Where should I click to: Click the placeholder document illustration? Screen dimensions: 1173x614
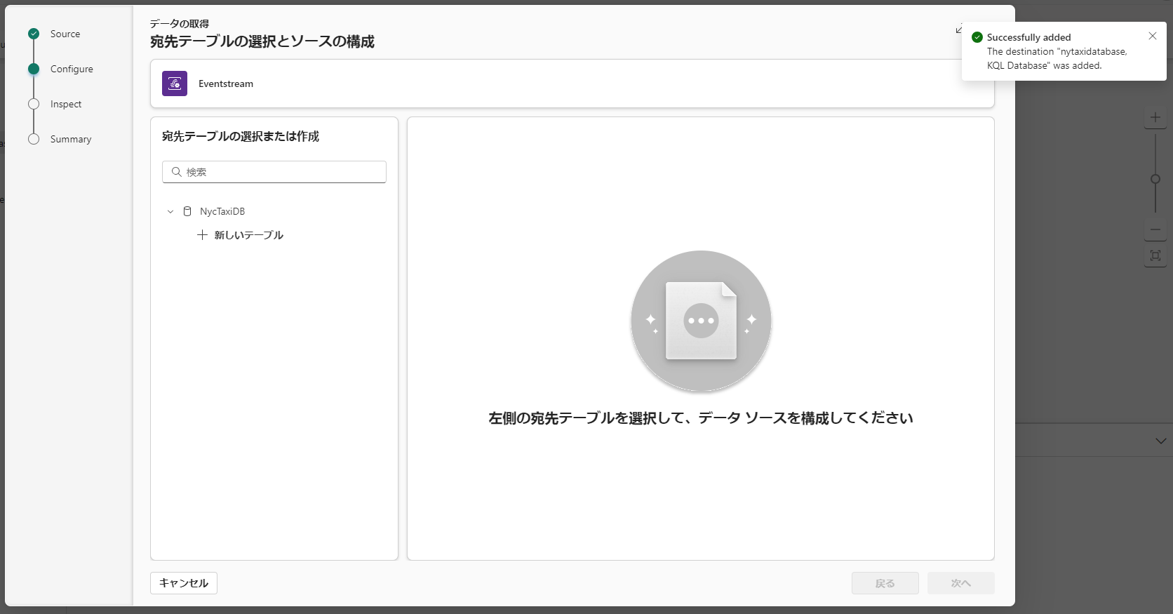click(701, 321)
